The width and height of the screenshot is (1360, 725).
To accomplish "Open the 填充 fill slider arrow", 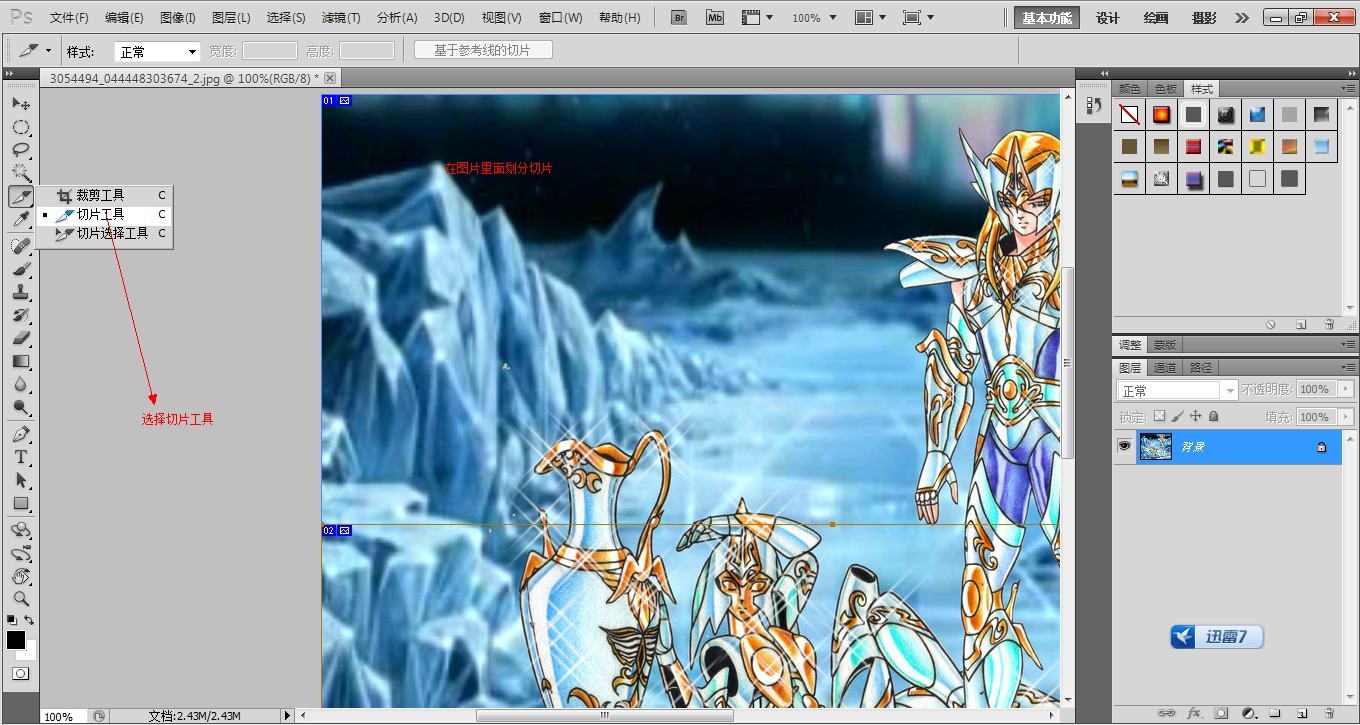I will [1346, 416].
